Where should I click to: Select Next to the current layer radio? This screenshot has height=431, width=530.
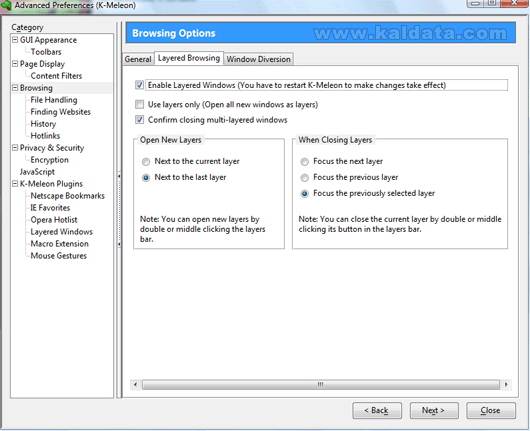click(x=146, y=162)
